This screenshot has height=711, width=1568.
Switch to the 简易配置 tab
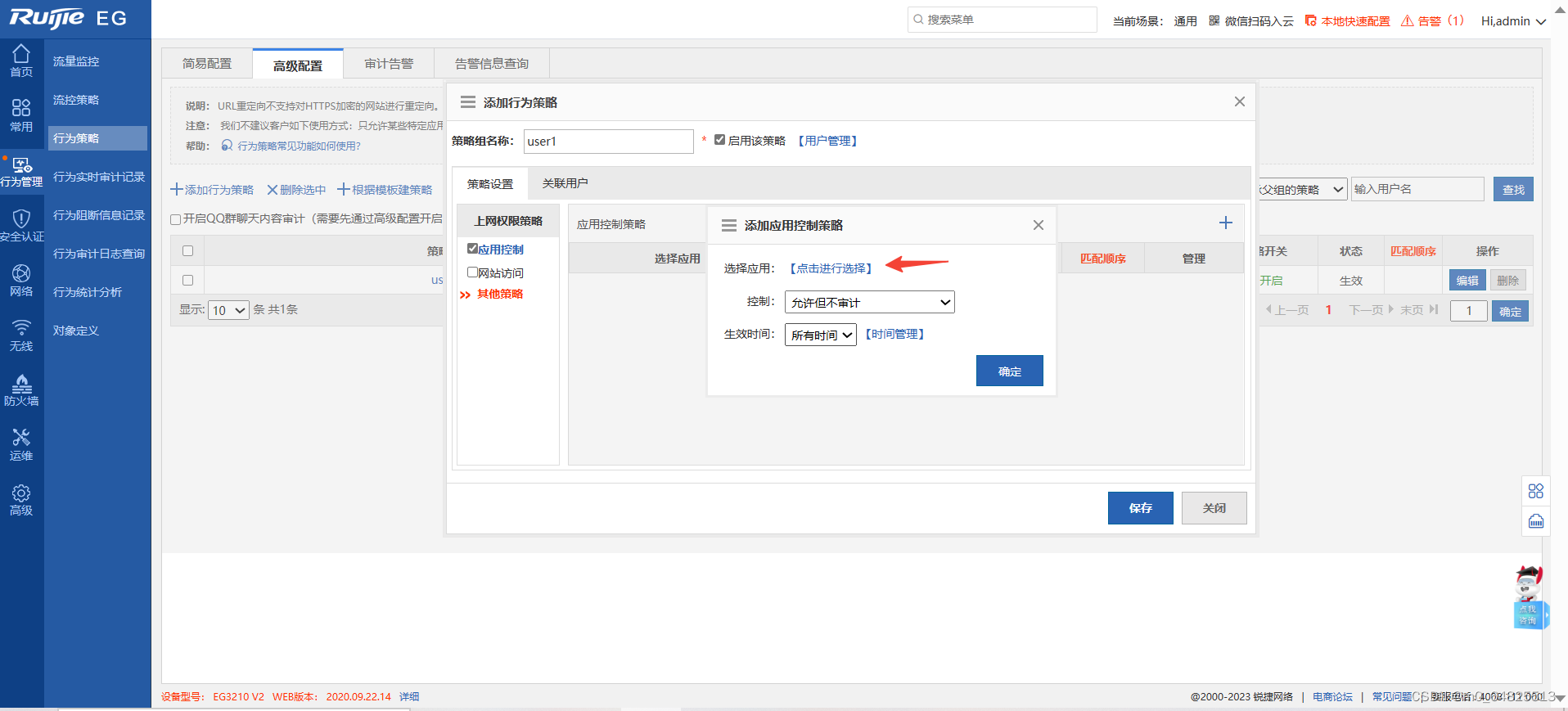point(207,64)
